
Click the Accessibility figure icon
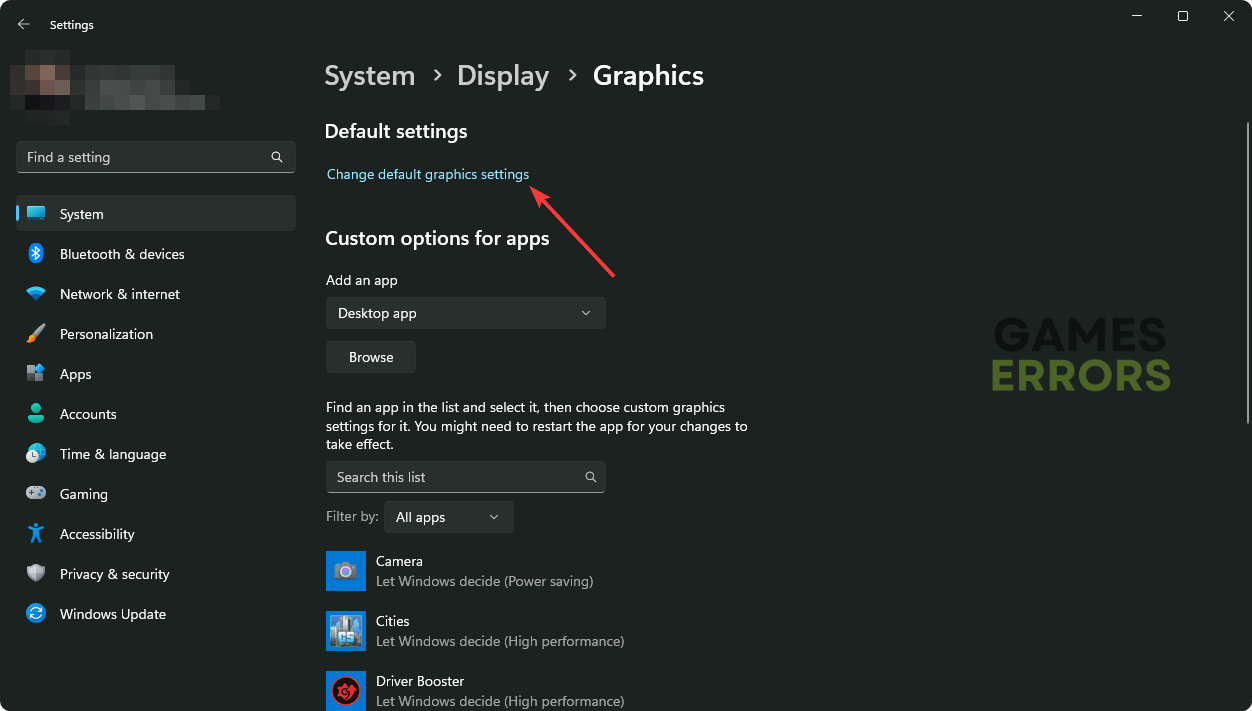tap(36, 534)
